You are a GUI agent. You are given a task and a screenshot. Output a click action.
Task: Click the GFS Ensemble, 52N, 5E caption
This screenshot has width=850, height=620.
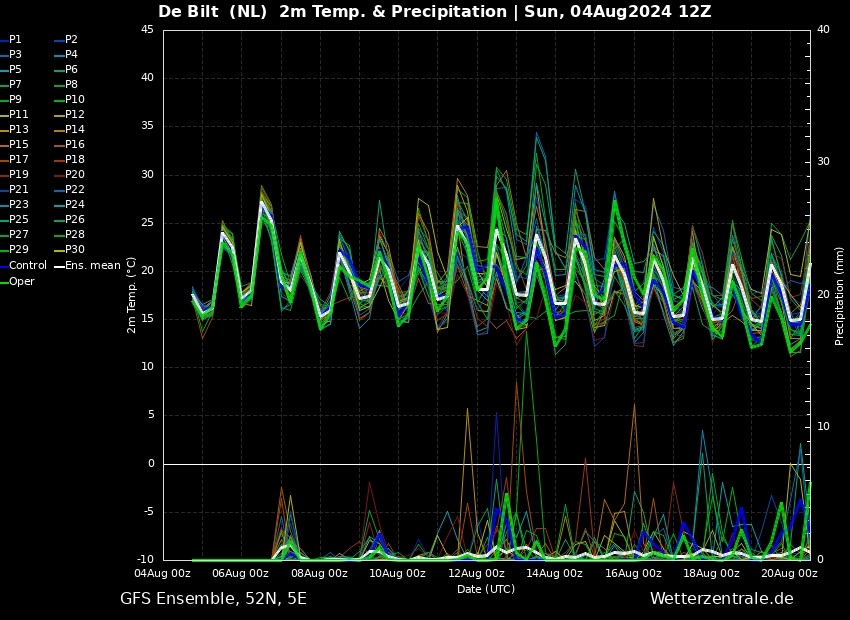point(213,599)
